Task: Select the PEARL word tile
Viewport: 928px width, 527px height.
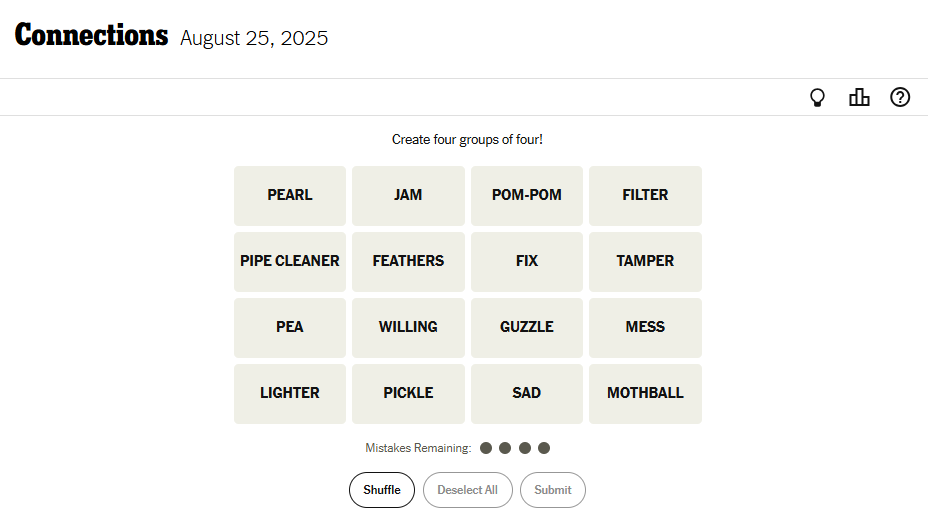Action: 290,196
